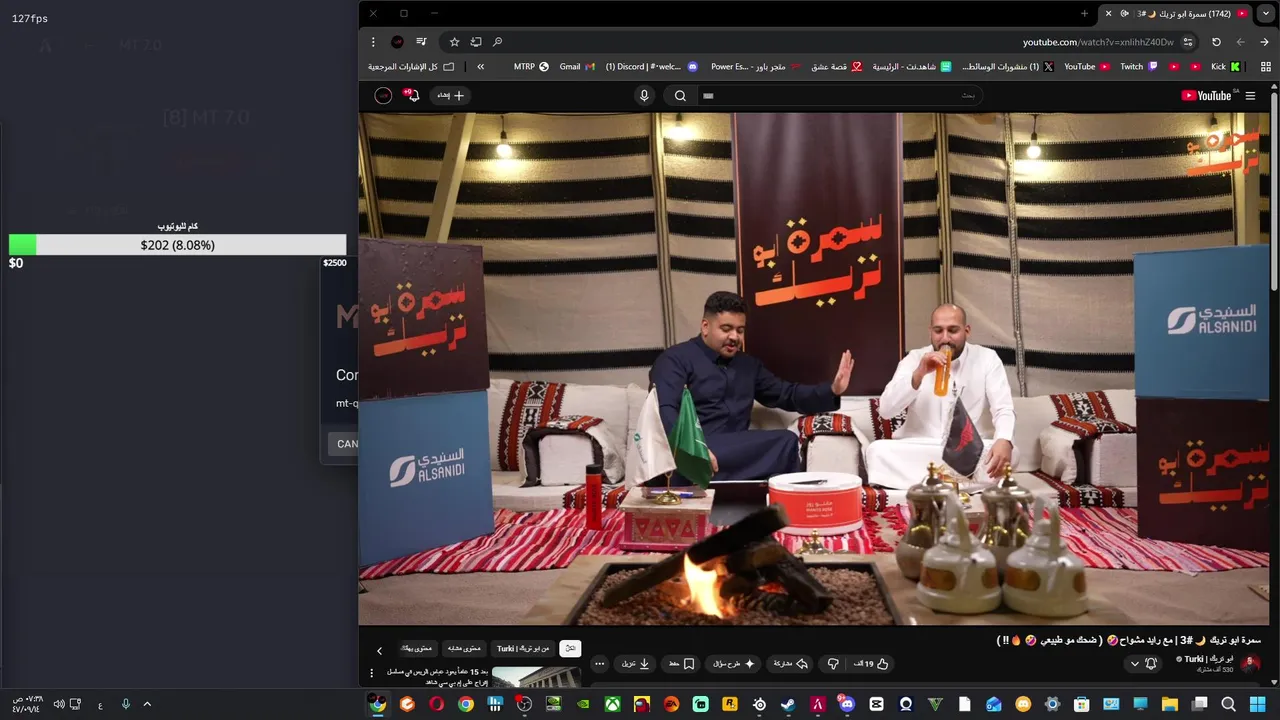Open site settings icon in address bar

pyautogui.click(x=1188, y=42)
